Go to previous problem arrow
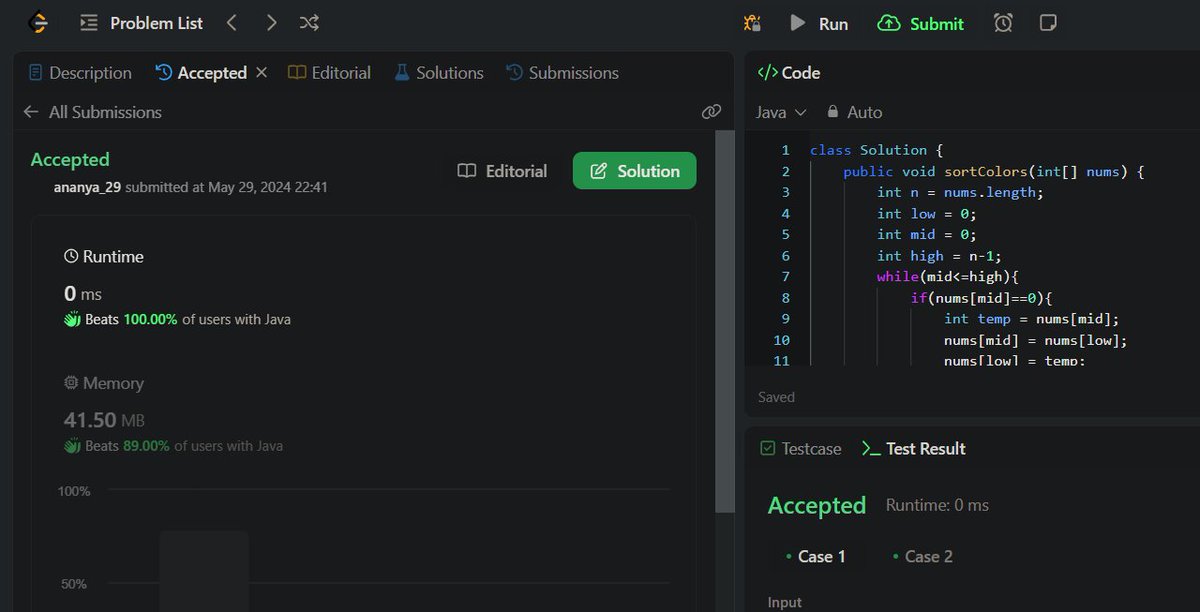The image size is (1200, 612). point(232,23)
